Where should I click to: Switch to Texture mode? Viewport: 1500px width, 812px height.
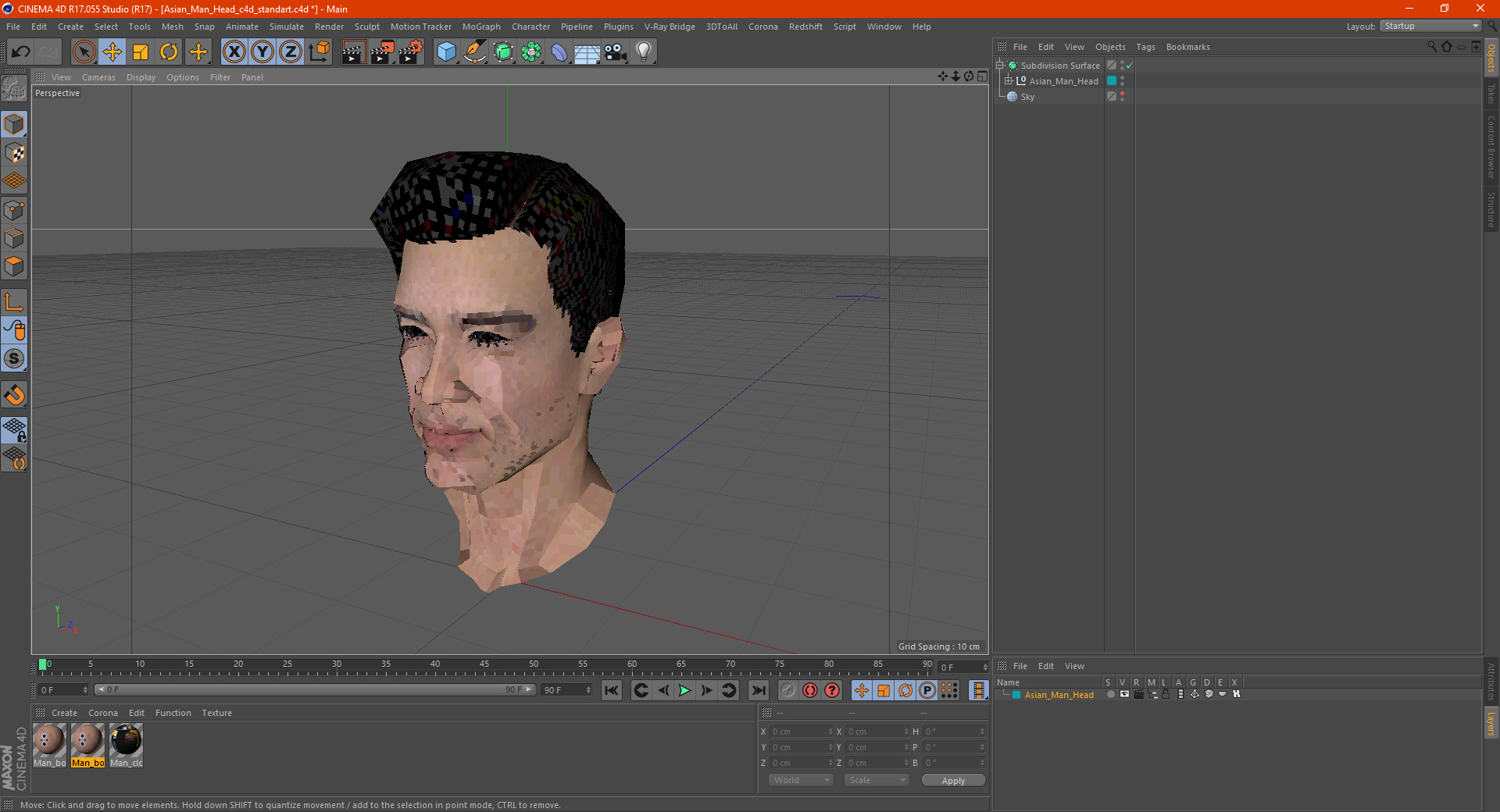coord(14,153)
